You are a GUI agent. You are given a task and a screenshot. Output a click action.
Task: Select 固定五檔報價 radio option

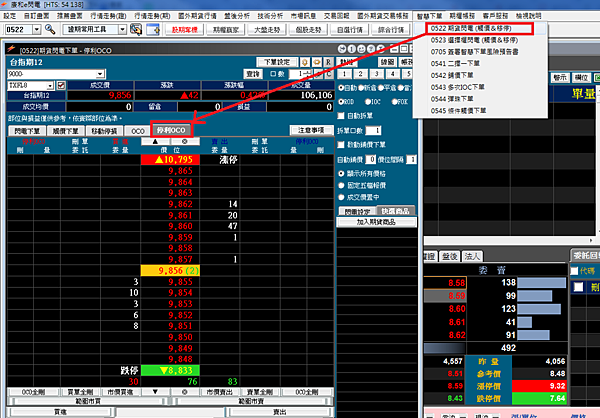coord(341,186)
